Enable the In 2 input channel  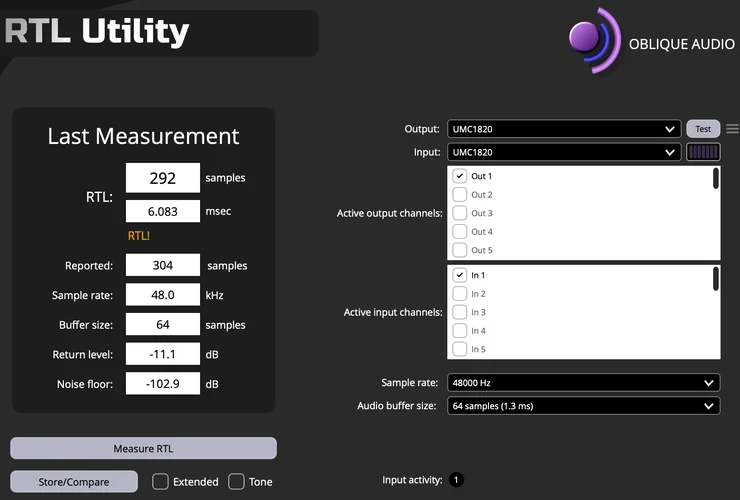460,294
